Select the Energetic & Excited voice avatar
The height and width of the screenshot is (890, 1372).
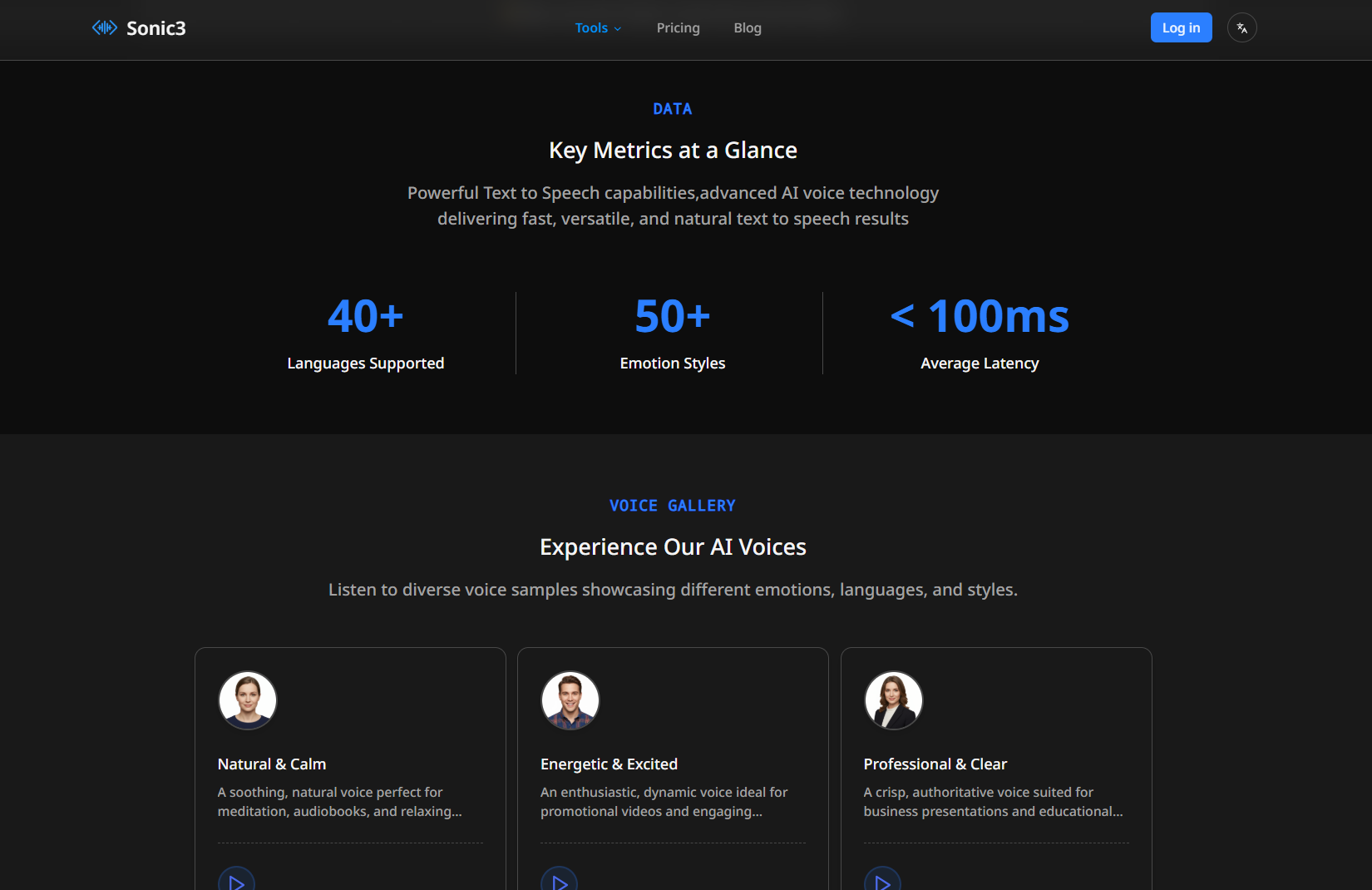tap(570, 700)
